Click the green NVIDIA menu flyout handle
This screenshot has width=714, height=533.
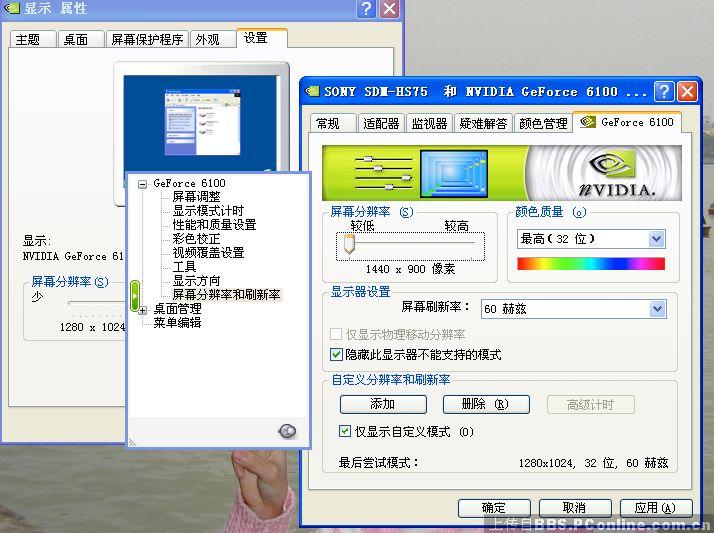coord(134,296)
